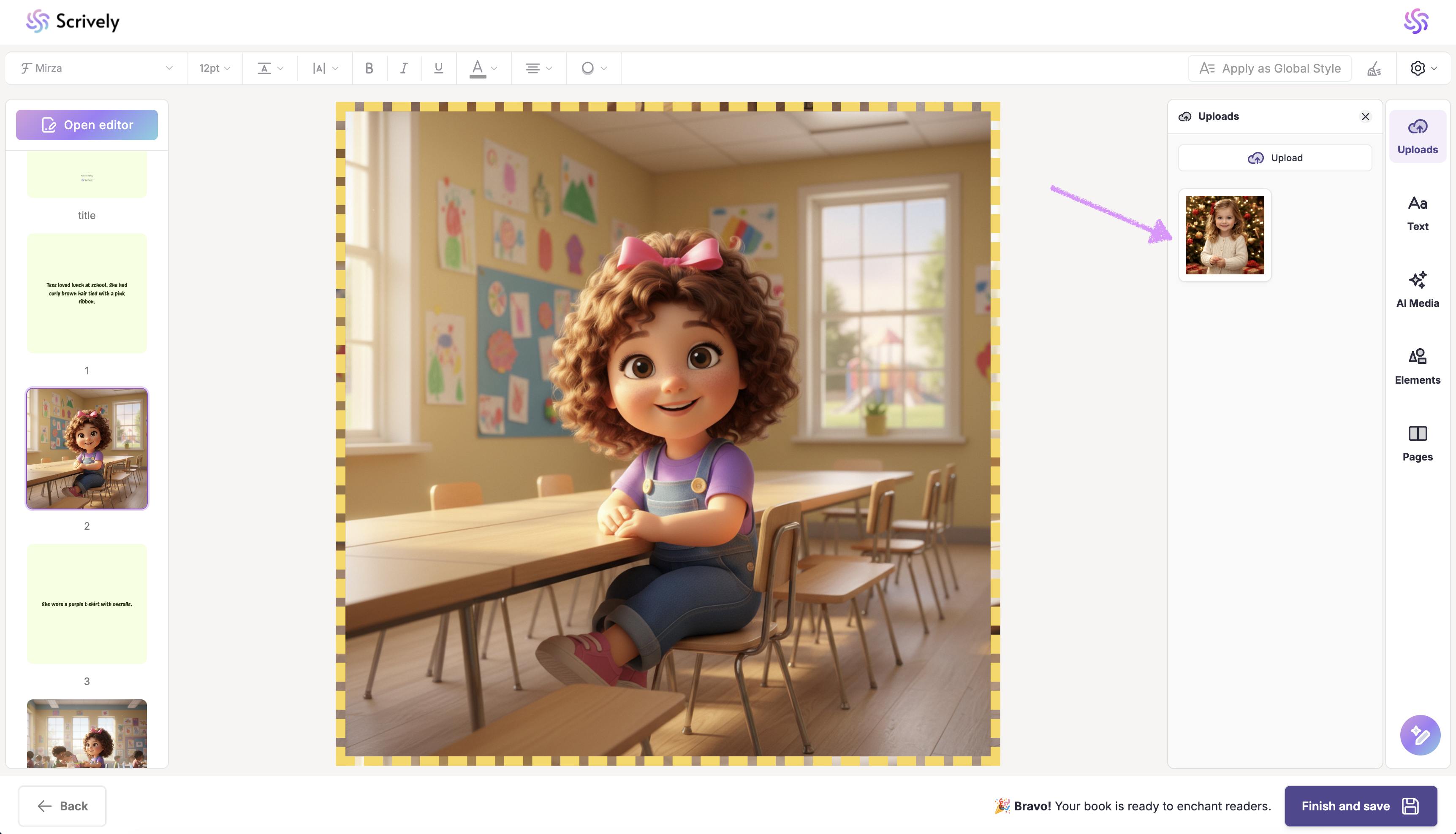The width and height of the screenshot is (1456, 834).
Task: Select the uploaded girl Christmas photo thumbnail
Action: pyautogui.click(x=1225, y=235)
